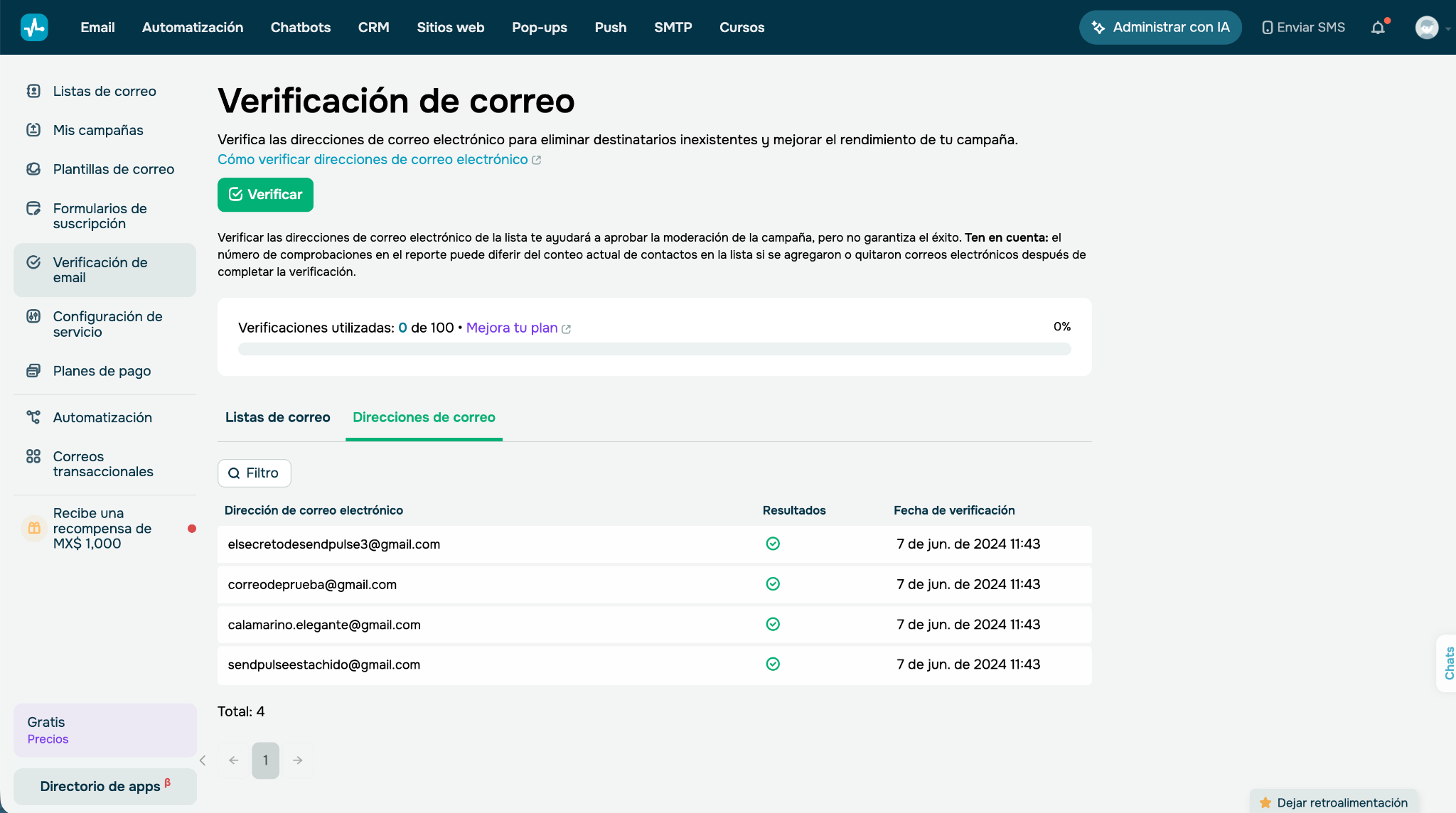The image size is (1456, 813).
Task: Click result check icon for elsecretodesendpulse3@gmail.com
Action: click(773, 544)
